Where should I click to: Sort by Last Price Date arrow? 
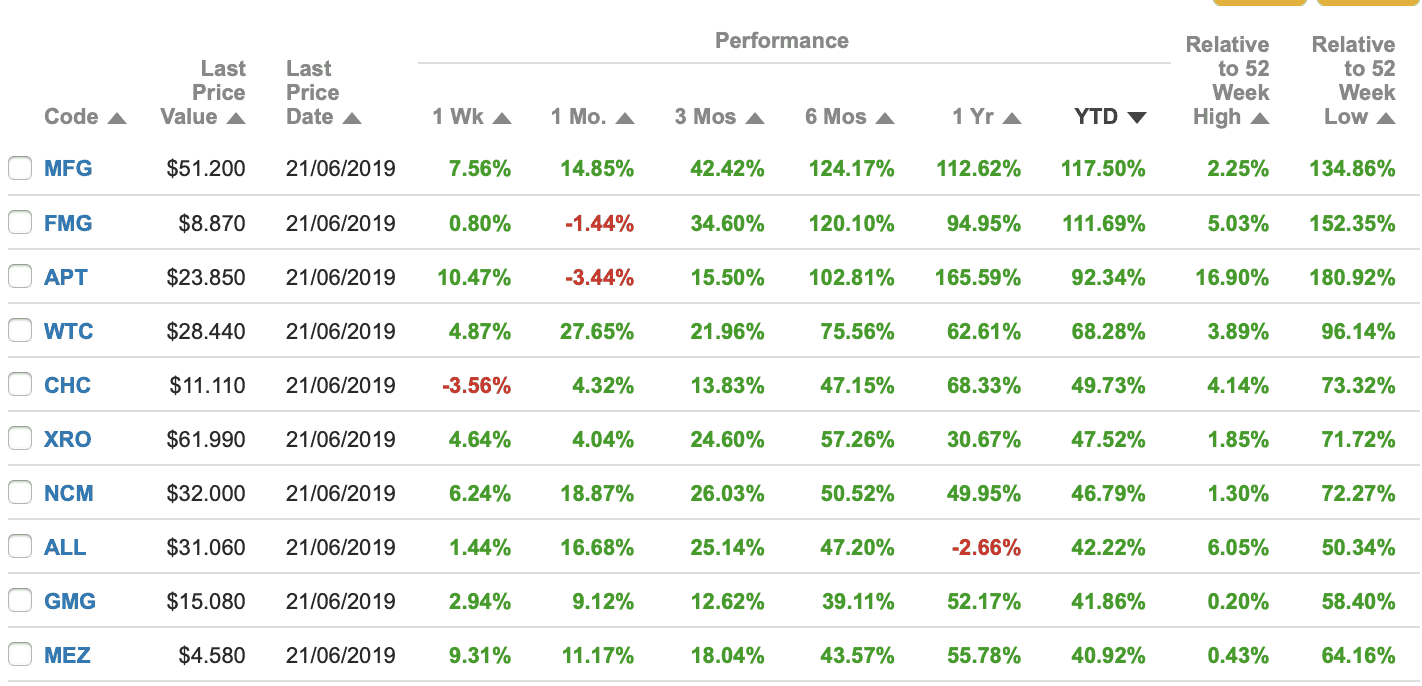(351, 118)
